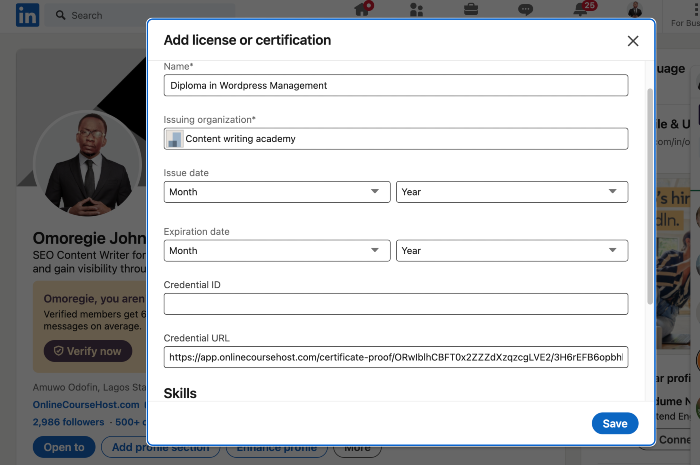
Task: Click the dialog vertical scrollbar
Action: [x=650, y=196]
